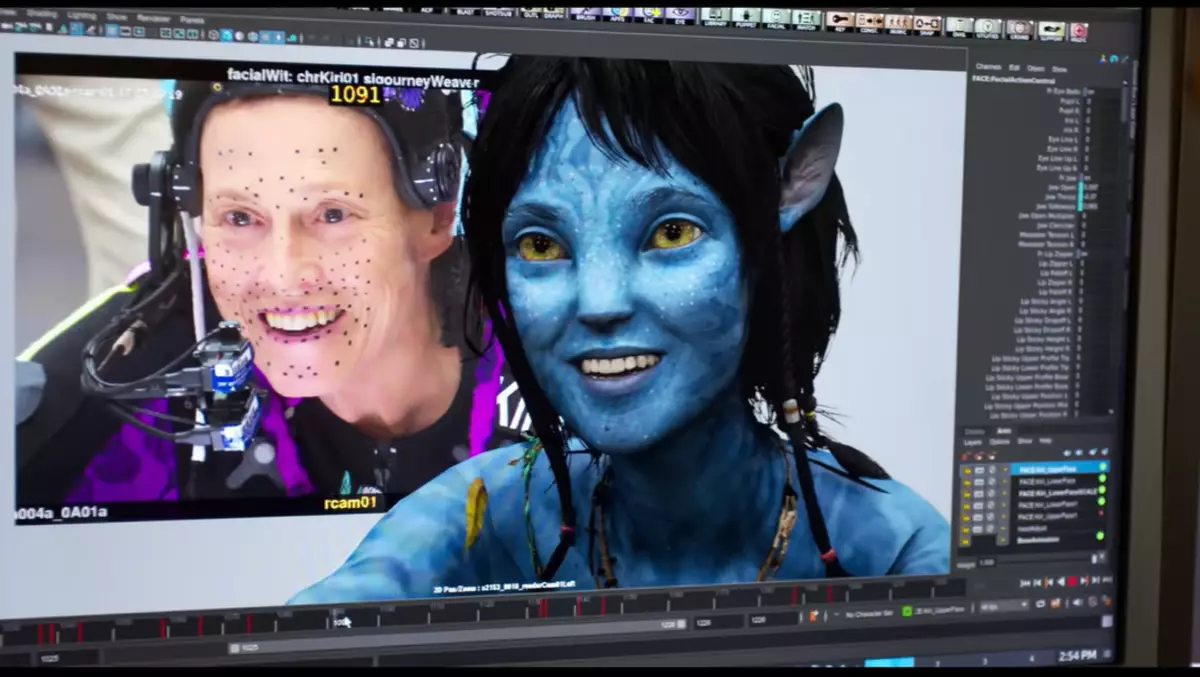Viewport: 1200px width, 677px height.
Task: Click the BRUSH shelf tool icon
Action: (x=584, y=14)
